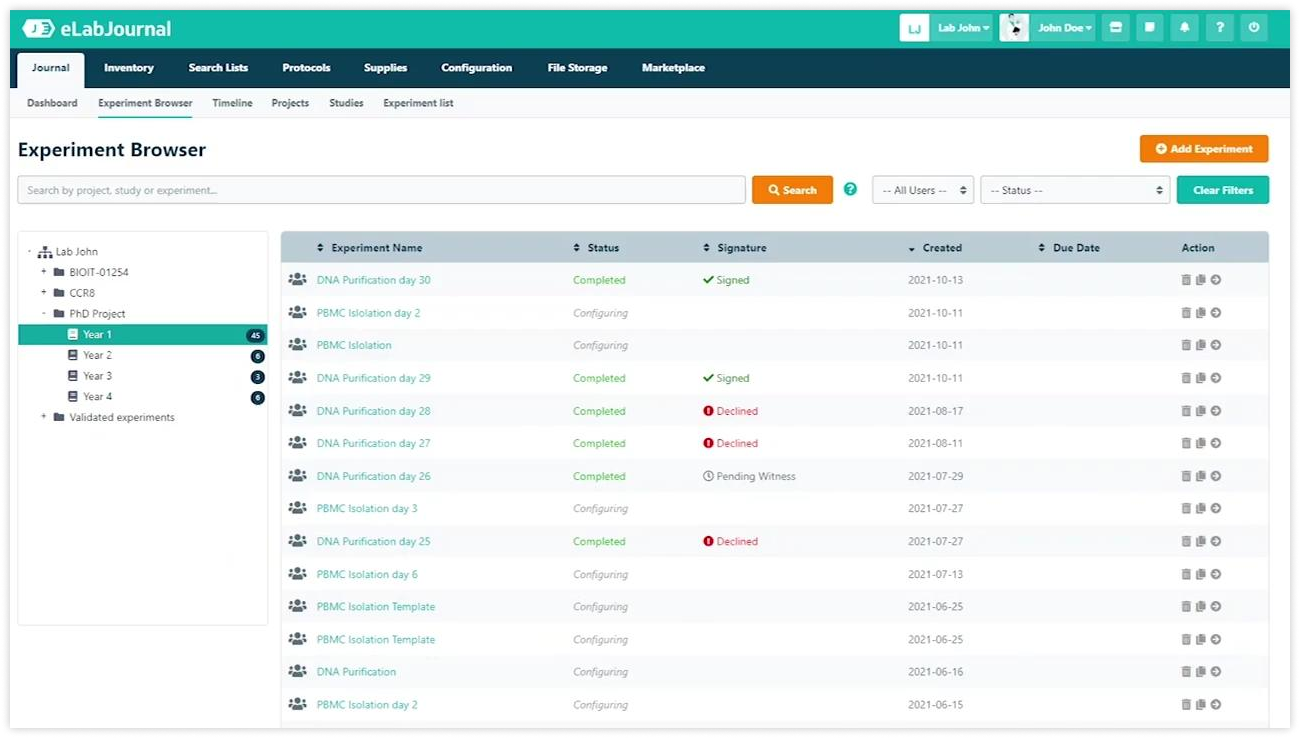Sort by Experiment Name column
Image resolution: width=1300 pixels, height=738 pixels.
[369, 248]
